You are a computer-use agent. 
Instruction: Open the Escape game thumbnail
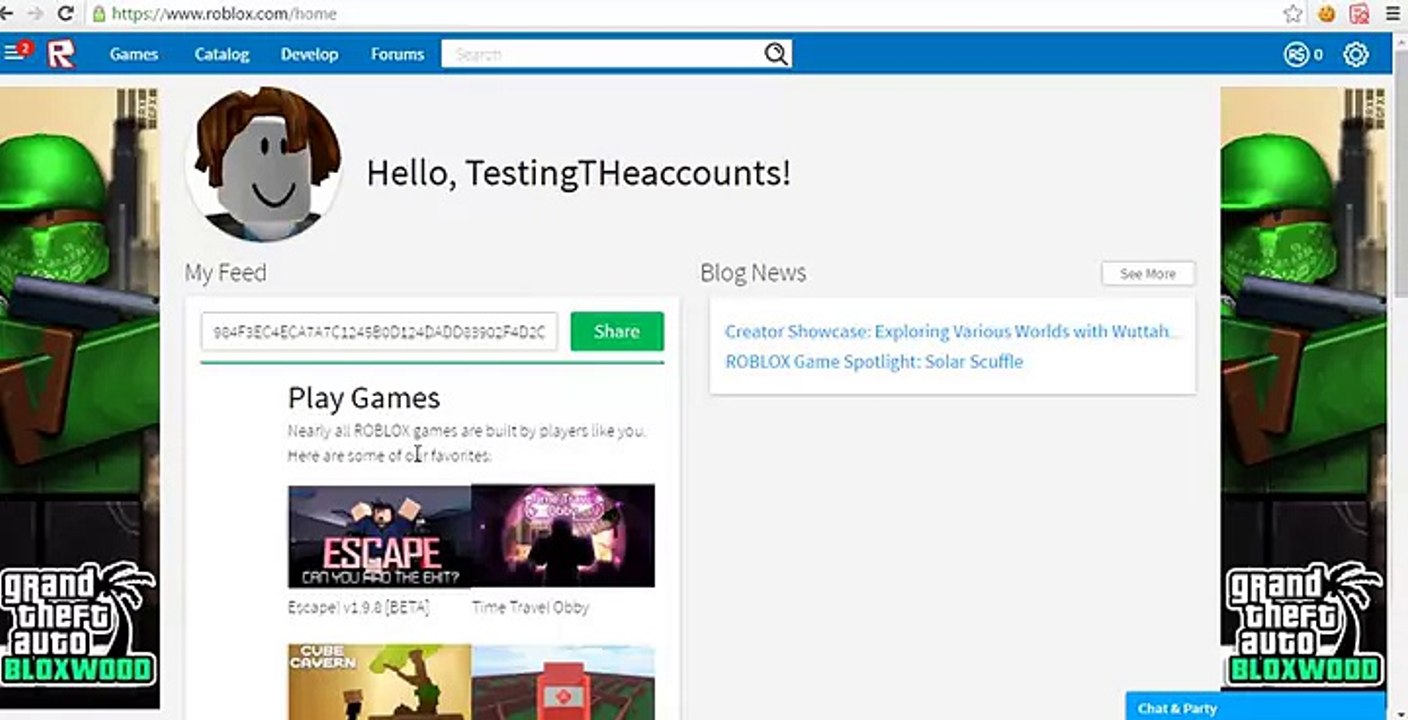tap(379, 536)
